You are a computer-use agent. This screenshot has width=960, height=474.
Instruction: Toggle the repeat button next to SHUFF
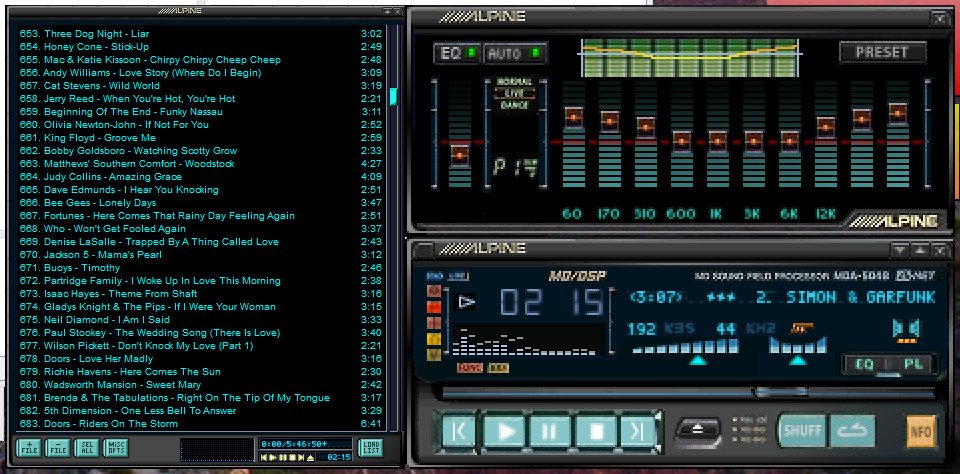point(852,431)
